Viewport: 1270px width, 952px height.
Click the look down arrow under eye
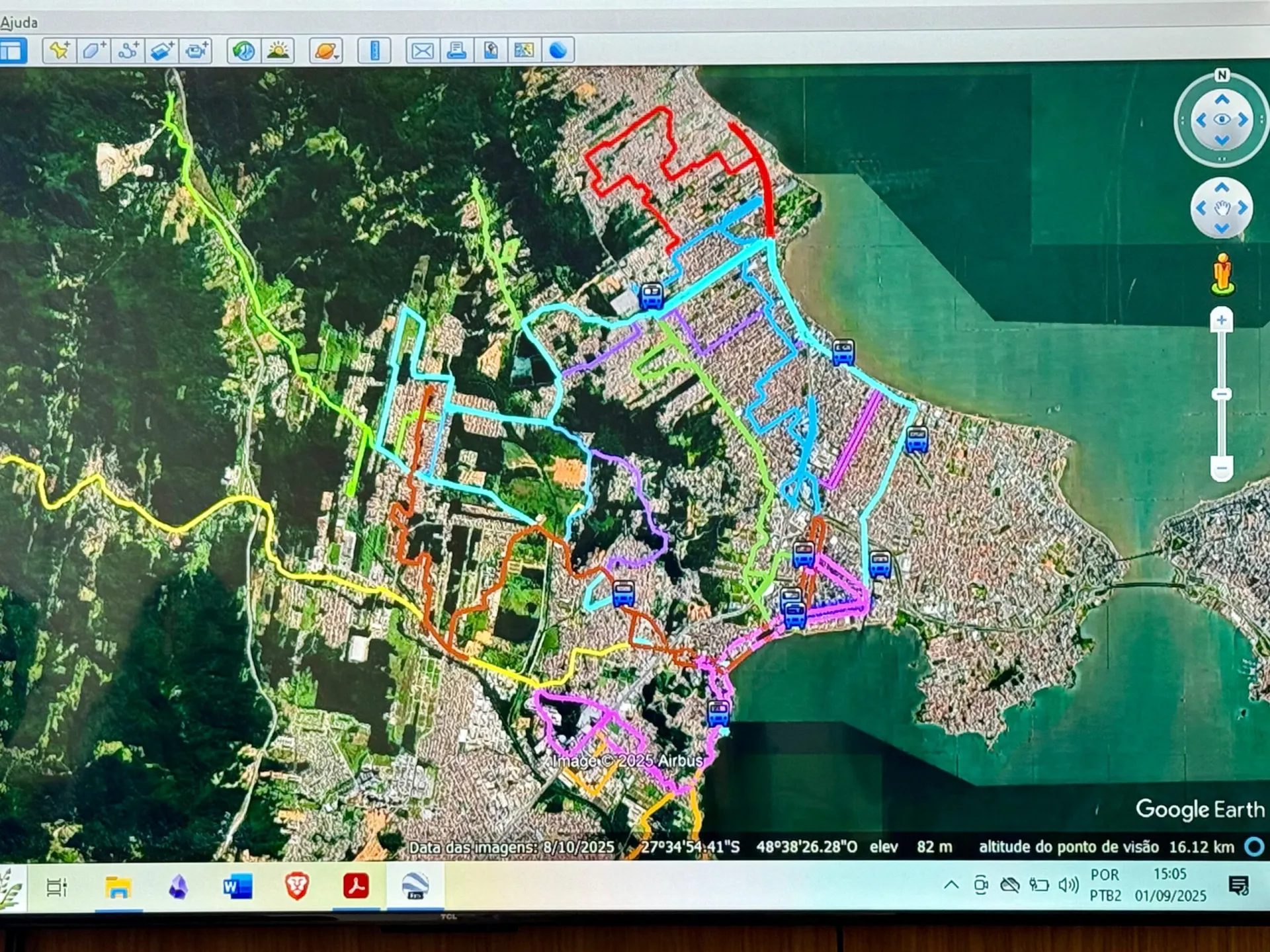pyautogui.click(x=1222, y=140)
